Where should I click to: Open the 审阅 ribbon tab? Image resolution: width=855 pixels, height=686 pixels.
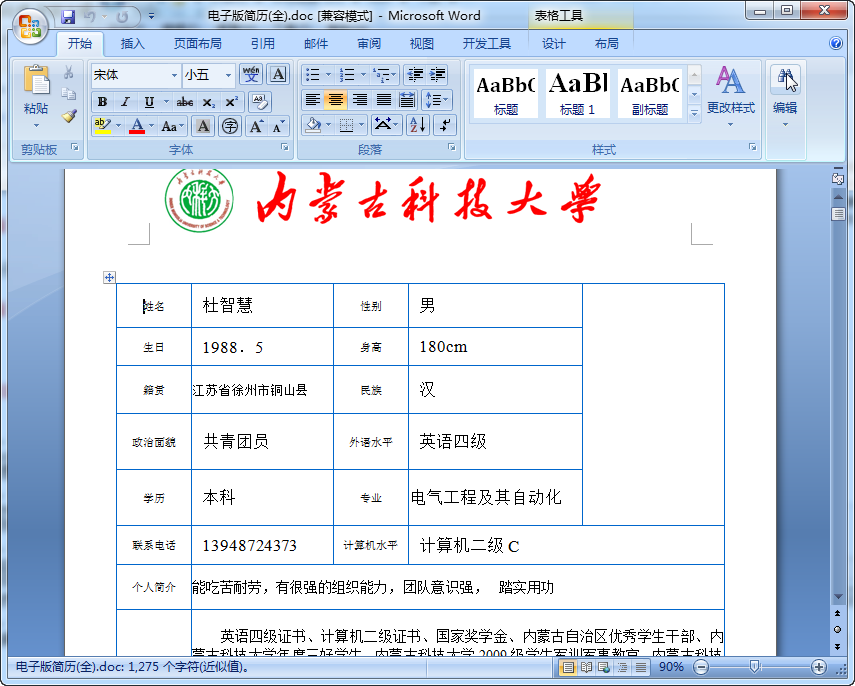coord(369,44)
